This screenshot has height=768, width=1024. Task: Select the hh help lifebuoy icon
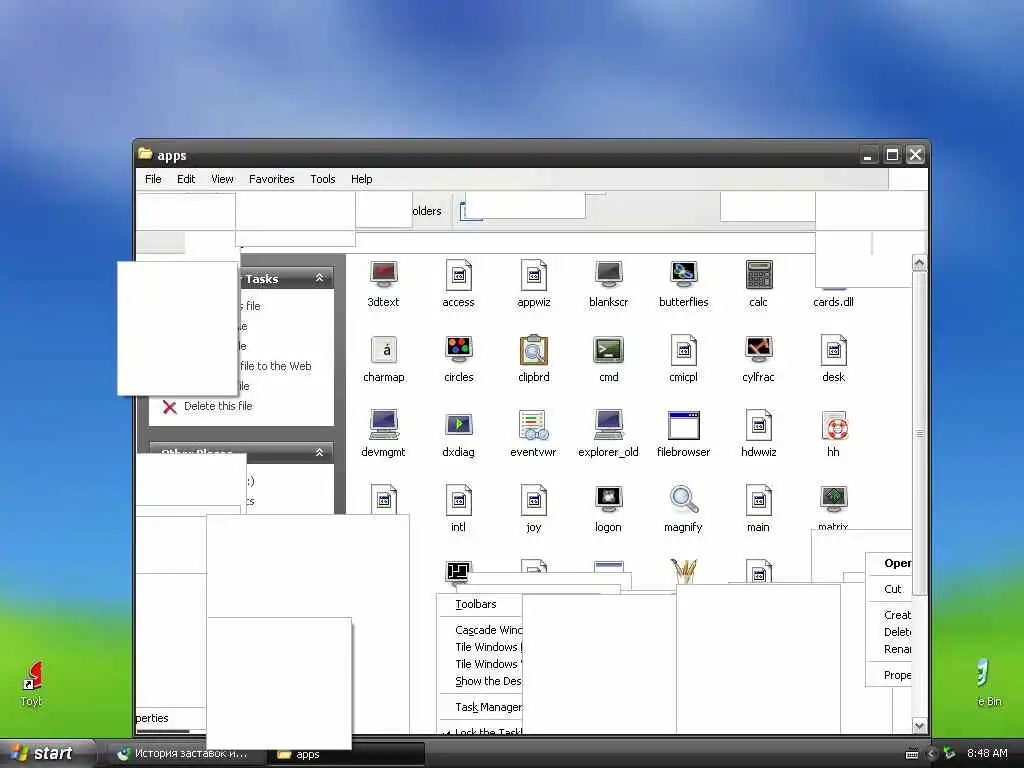[x=834, y=426]
